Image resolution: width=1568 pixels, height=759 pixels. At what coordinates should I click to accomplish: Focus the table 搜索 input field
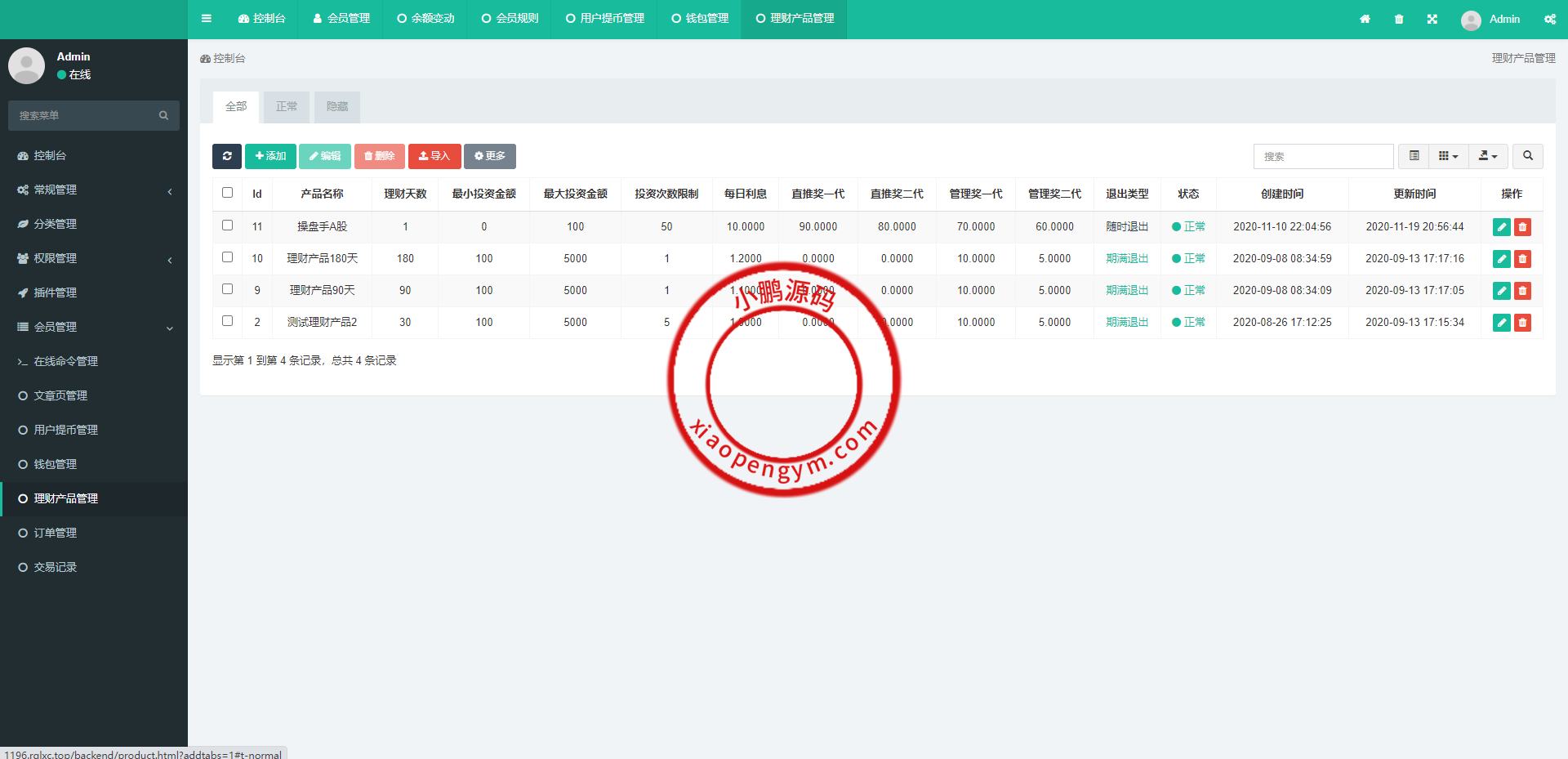tap(1323, 156)
